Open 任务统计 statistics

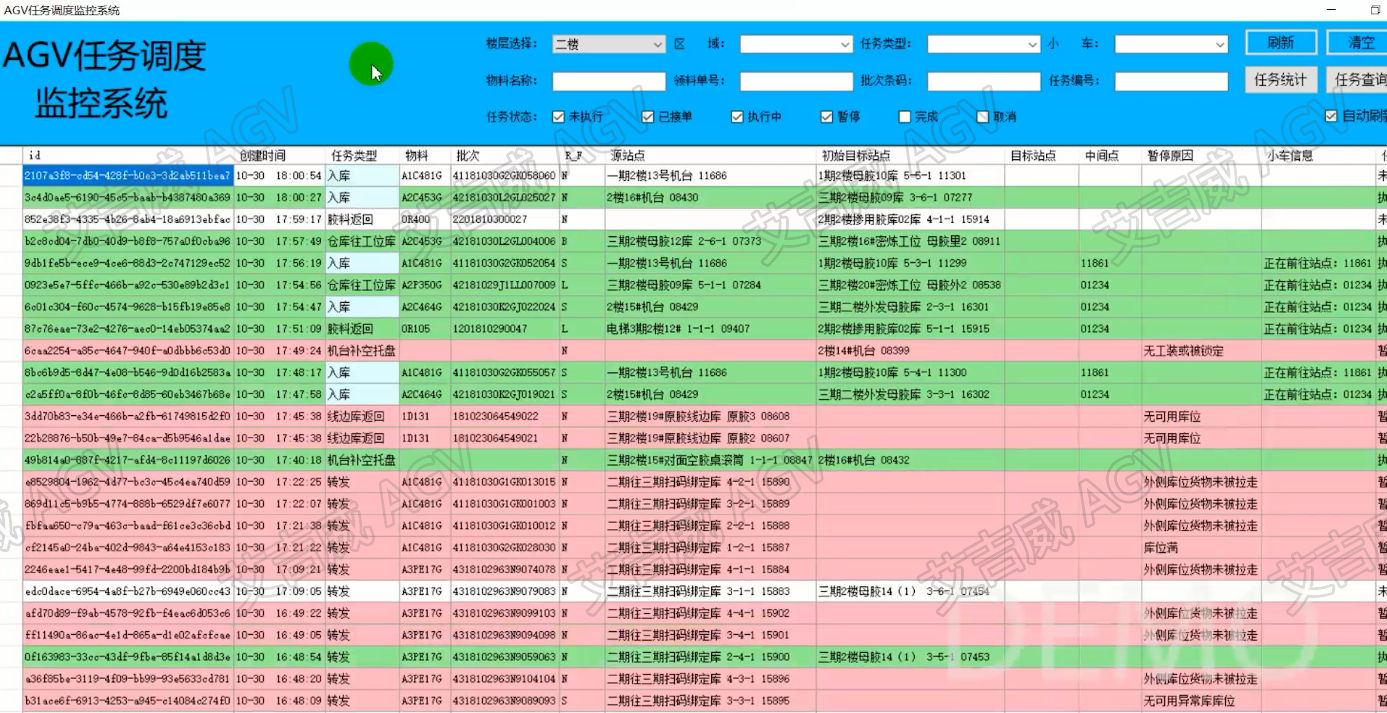(x=1280, y=80)
